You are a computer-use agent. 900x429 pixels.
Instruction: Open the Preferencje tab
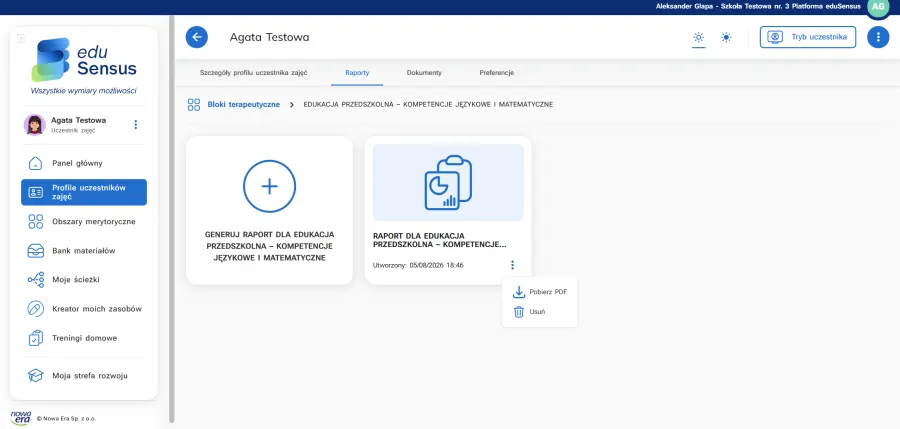point(496,73)
